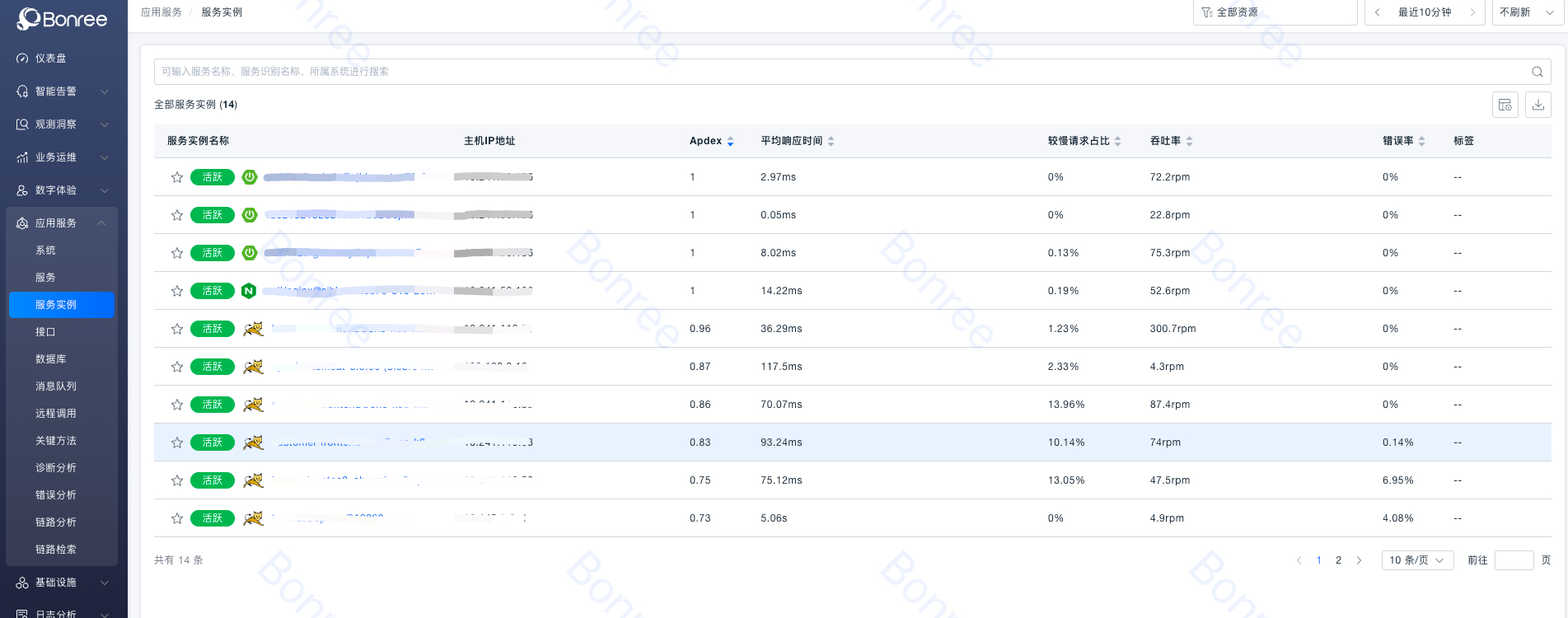Go to page 2 of results

tap(1338, 560)
